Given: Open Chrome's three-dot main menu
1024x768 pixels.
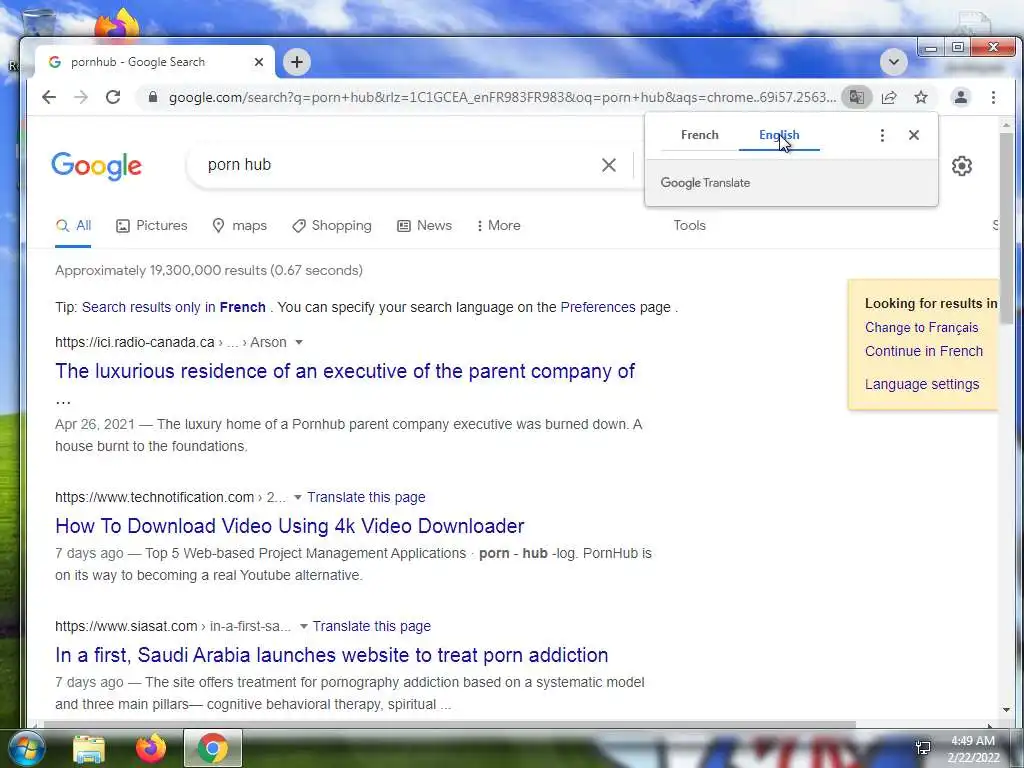Looking at the screenshot, I should 993,97.
